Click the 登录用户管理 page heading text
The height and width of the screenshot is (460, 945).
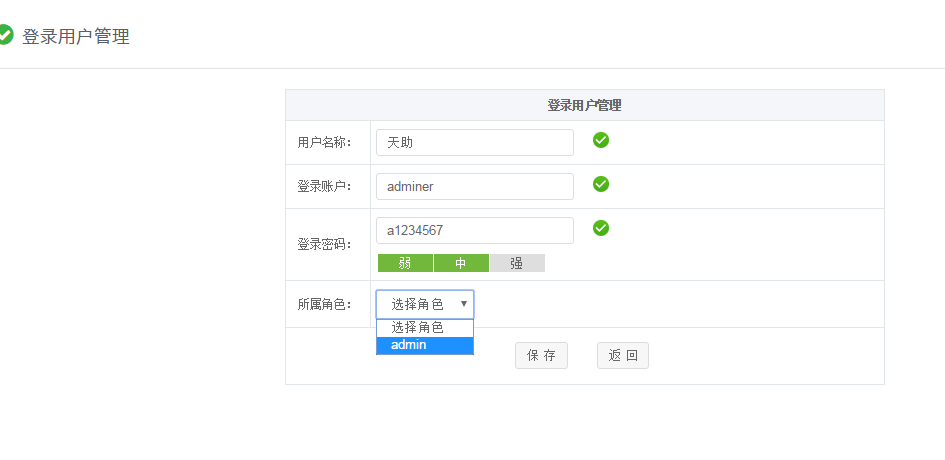click(76, 36)
